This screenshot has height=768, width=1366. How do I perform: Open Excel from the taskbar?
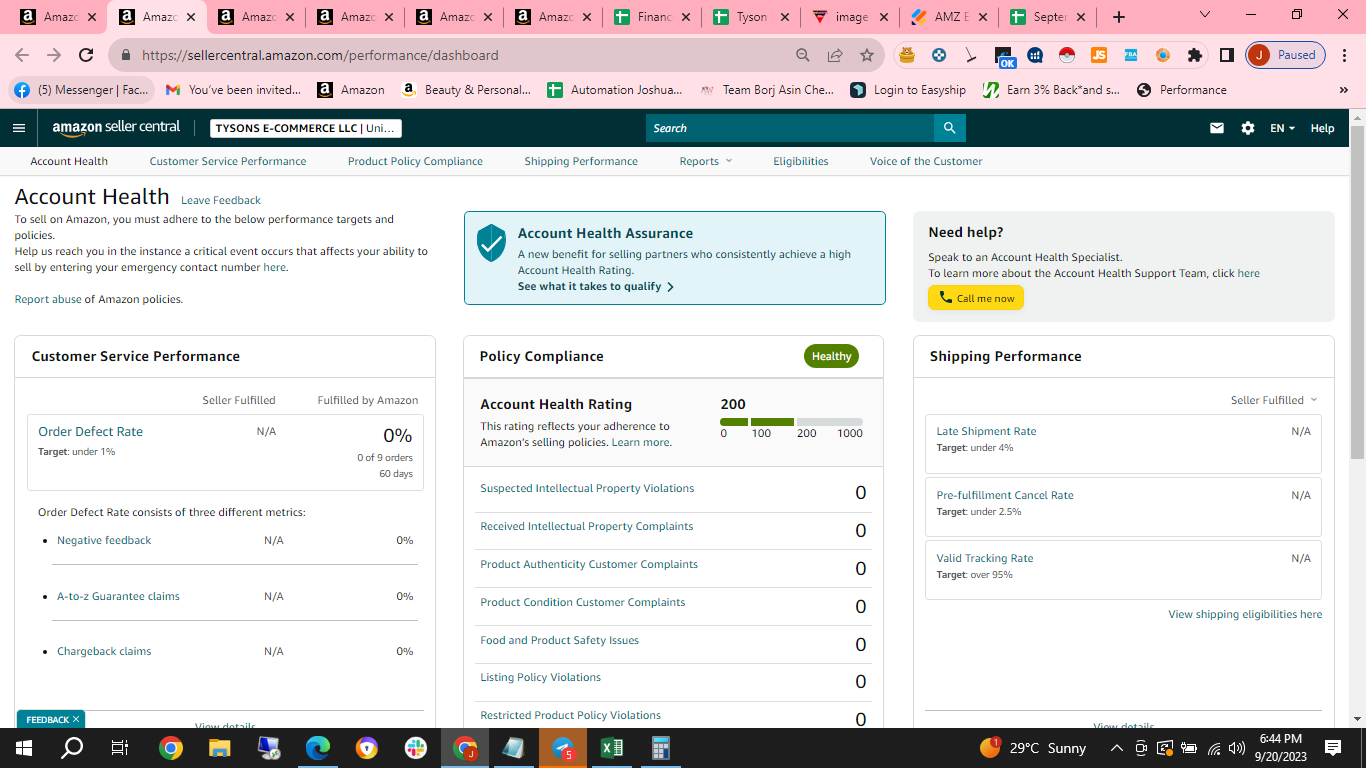point(612,748)
